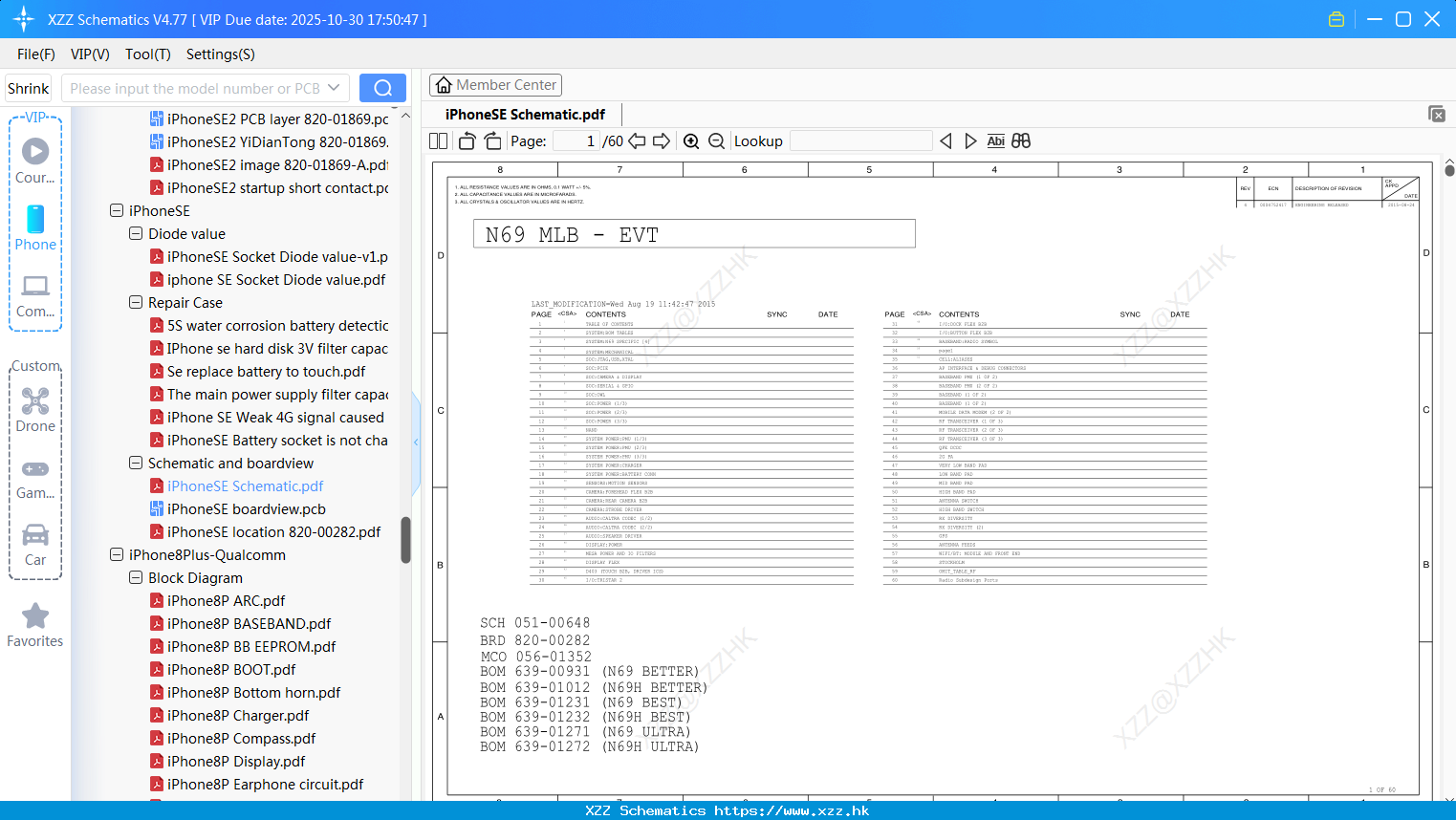Screen dimensions: 1456x820
Task: Open the VIP(V) menu
Action: pyautogui.click(x=90, y=54)
